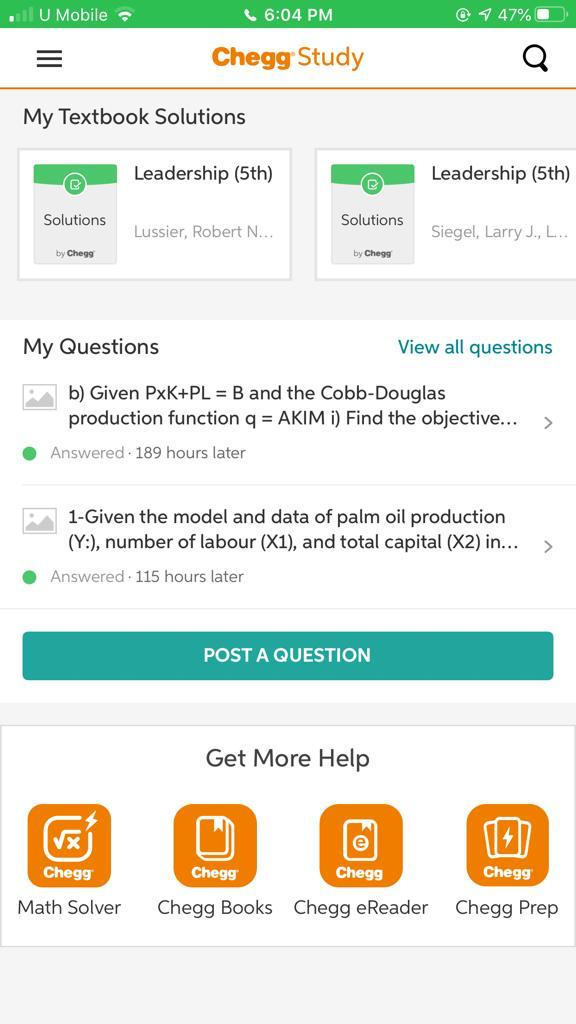Expand the palm oil question with its chevron

[548, 546]
